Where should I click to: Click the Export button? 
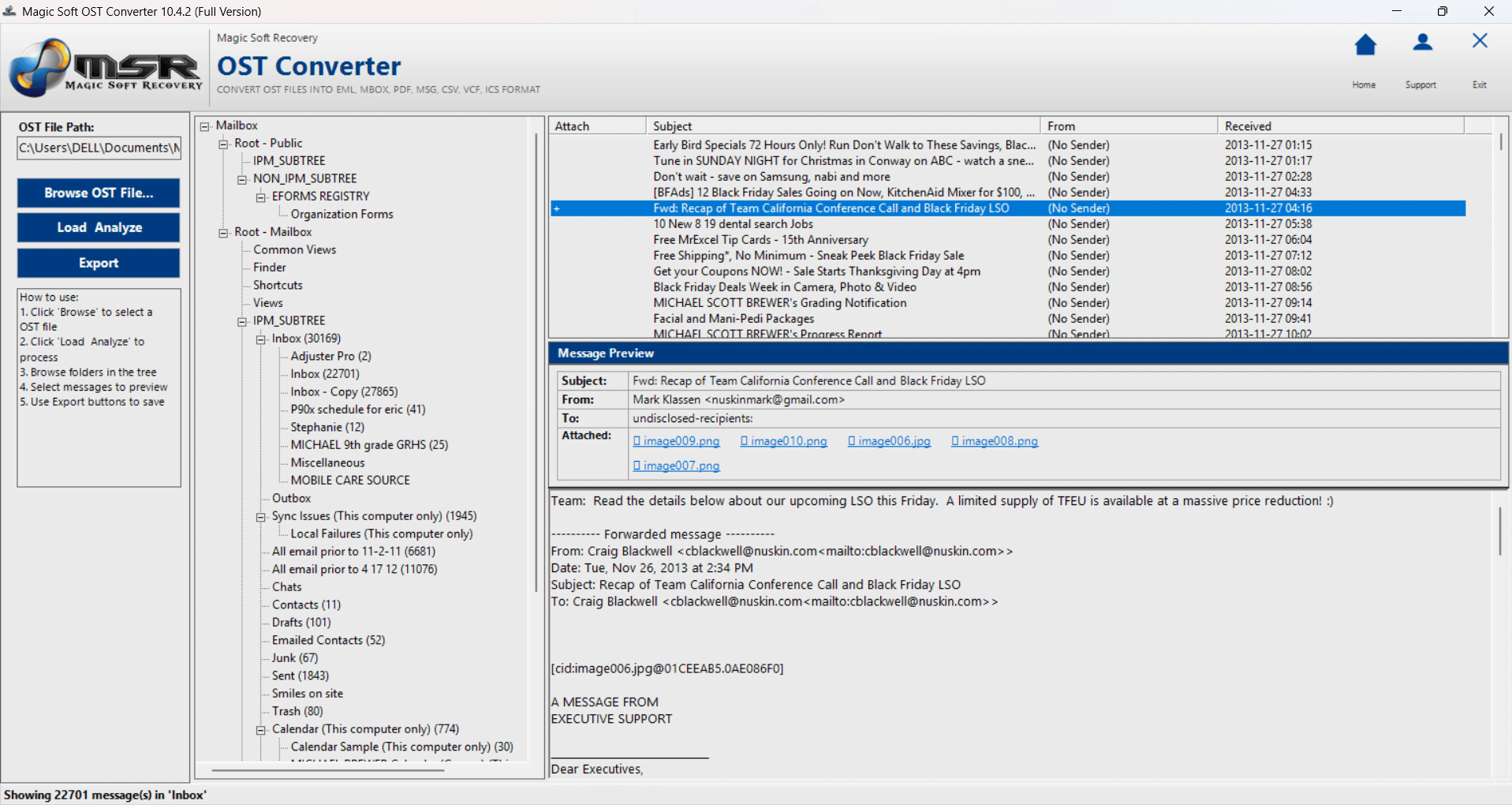[x=99, y=263]
